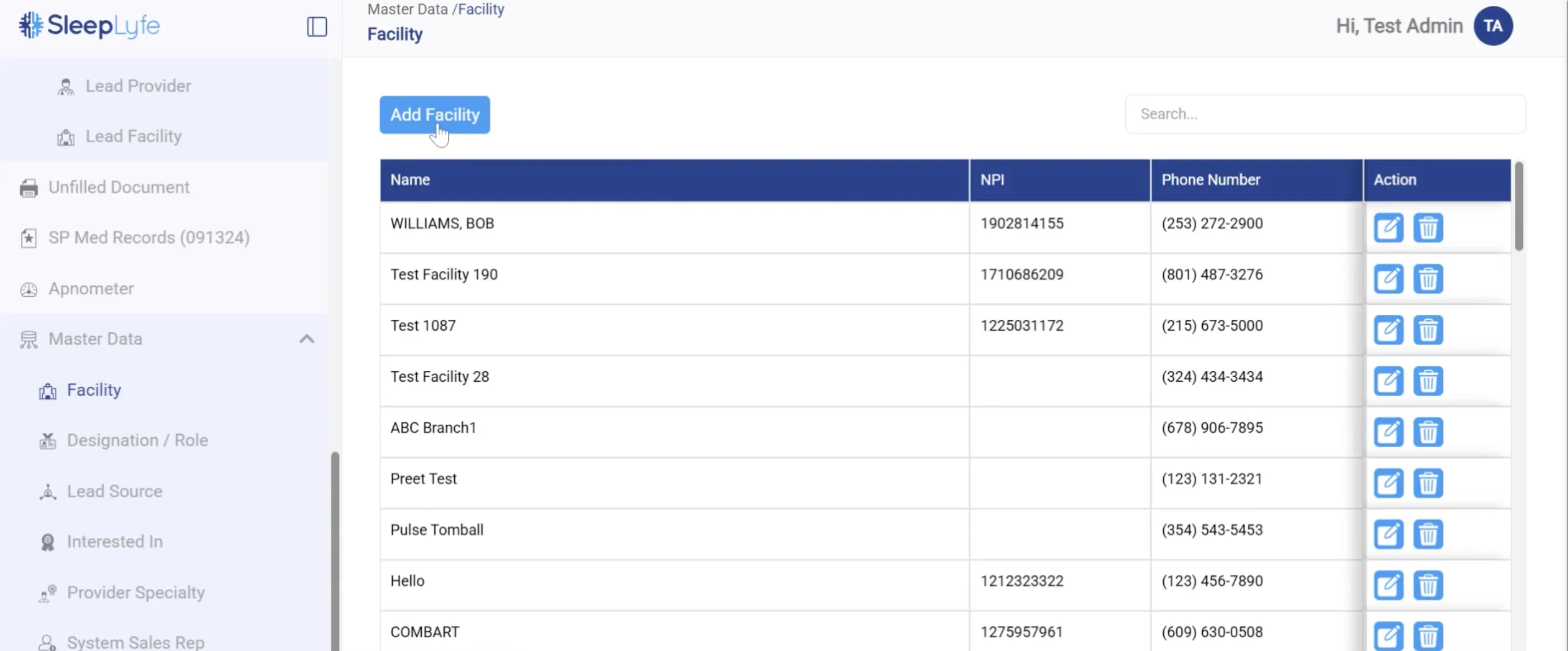Open Lead Provider menu item

pos(138,86)
